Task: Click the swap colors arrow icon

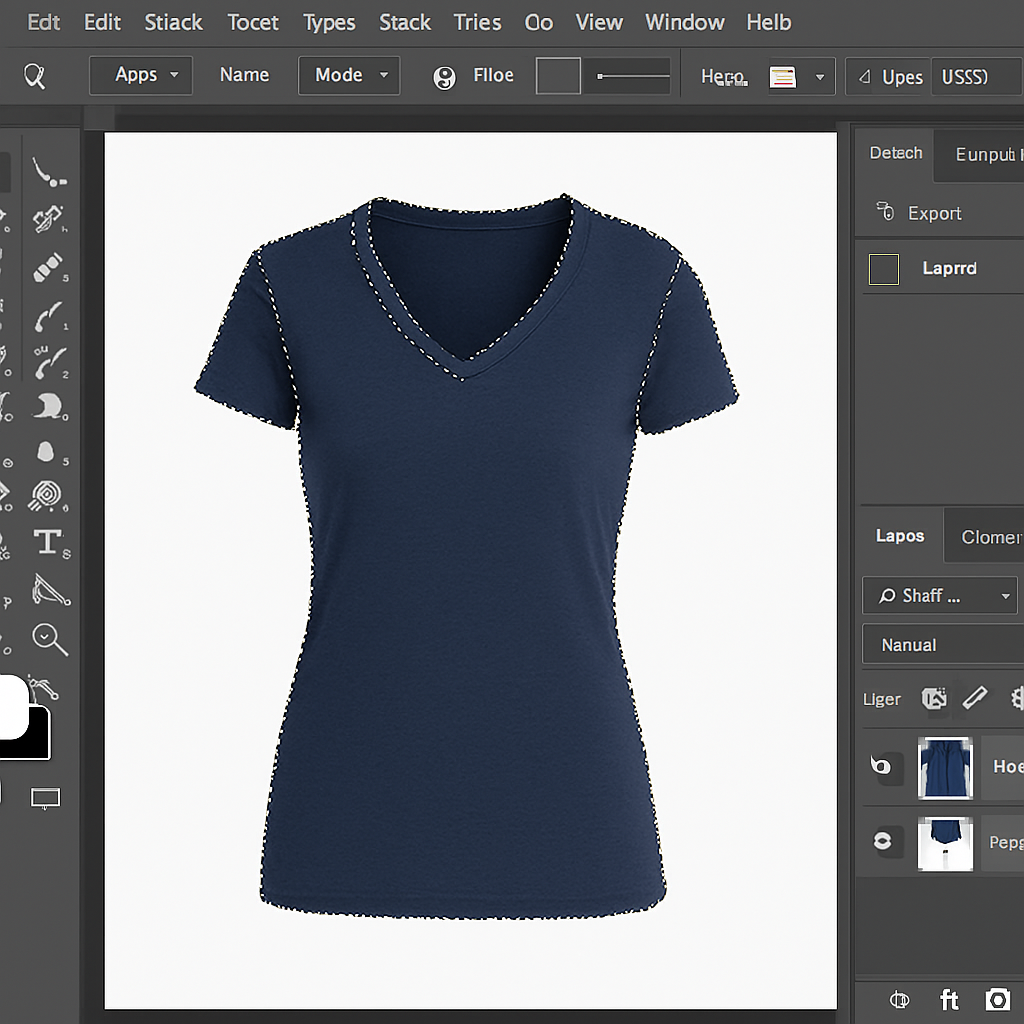Action: point(44,688)
